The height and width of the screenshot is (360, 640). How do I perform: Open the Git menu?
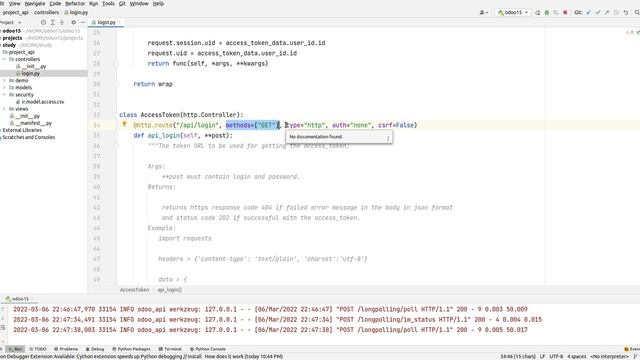(x=122, y=3)
